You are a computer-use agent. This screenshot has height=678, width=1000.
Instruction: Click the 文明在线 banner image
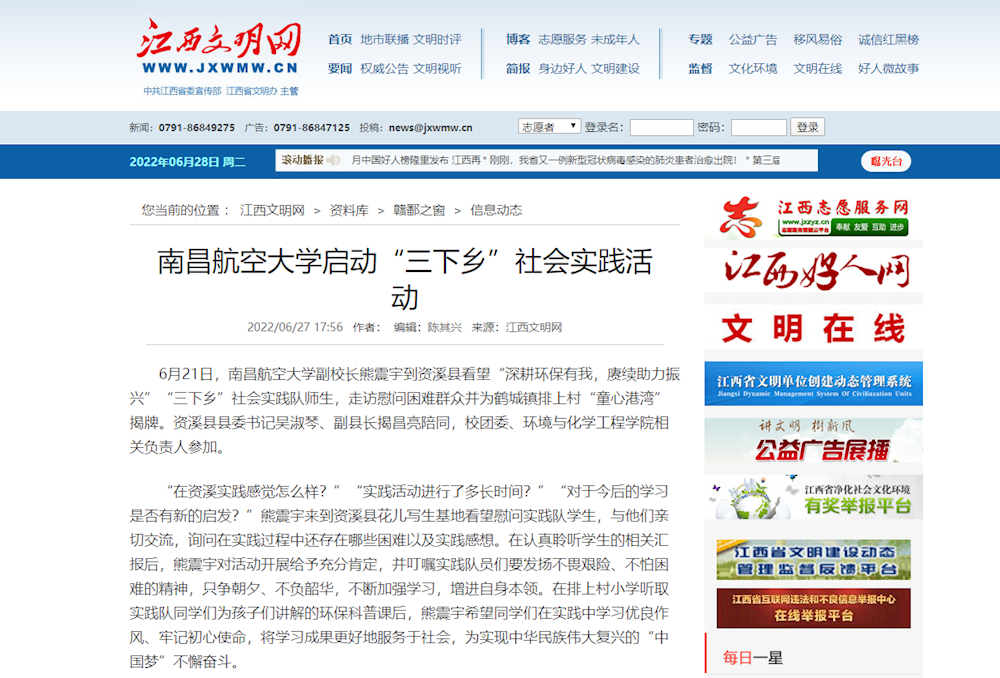click(813, 328)
